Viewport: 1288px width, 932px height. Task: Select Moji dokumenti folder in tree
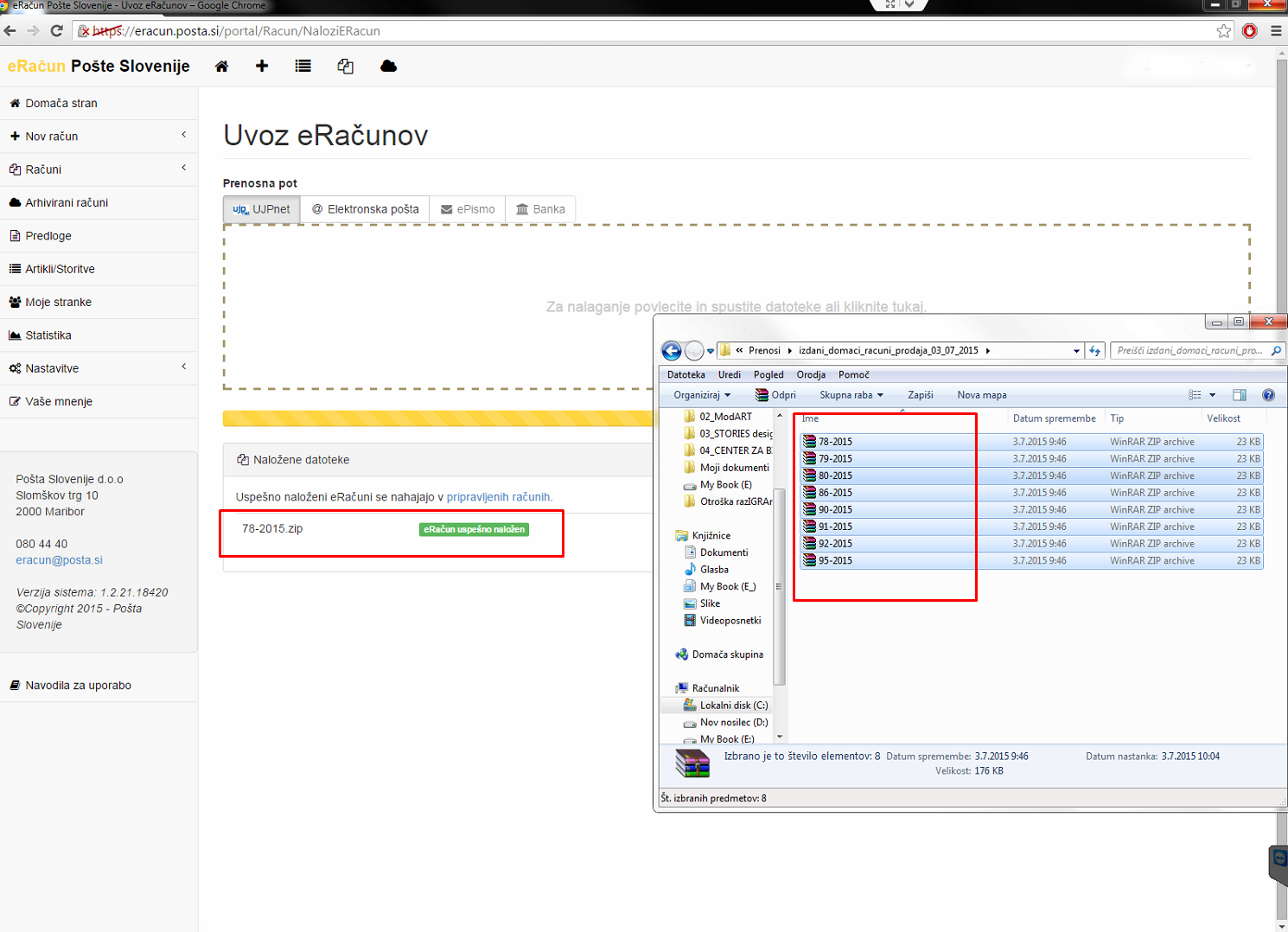tap(734, 468)
